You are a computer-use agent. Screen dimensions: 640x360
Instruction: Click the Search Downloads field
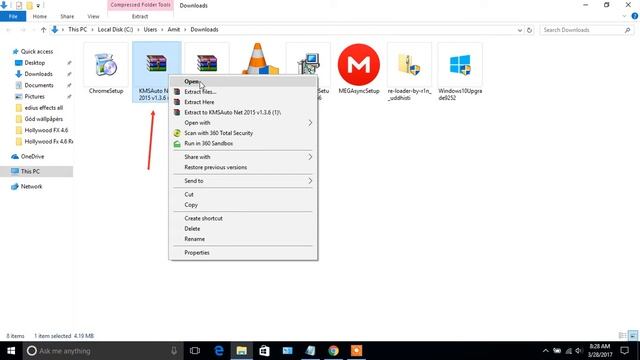pyautogui.click(x=586, y=30)
